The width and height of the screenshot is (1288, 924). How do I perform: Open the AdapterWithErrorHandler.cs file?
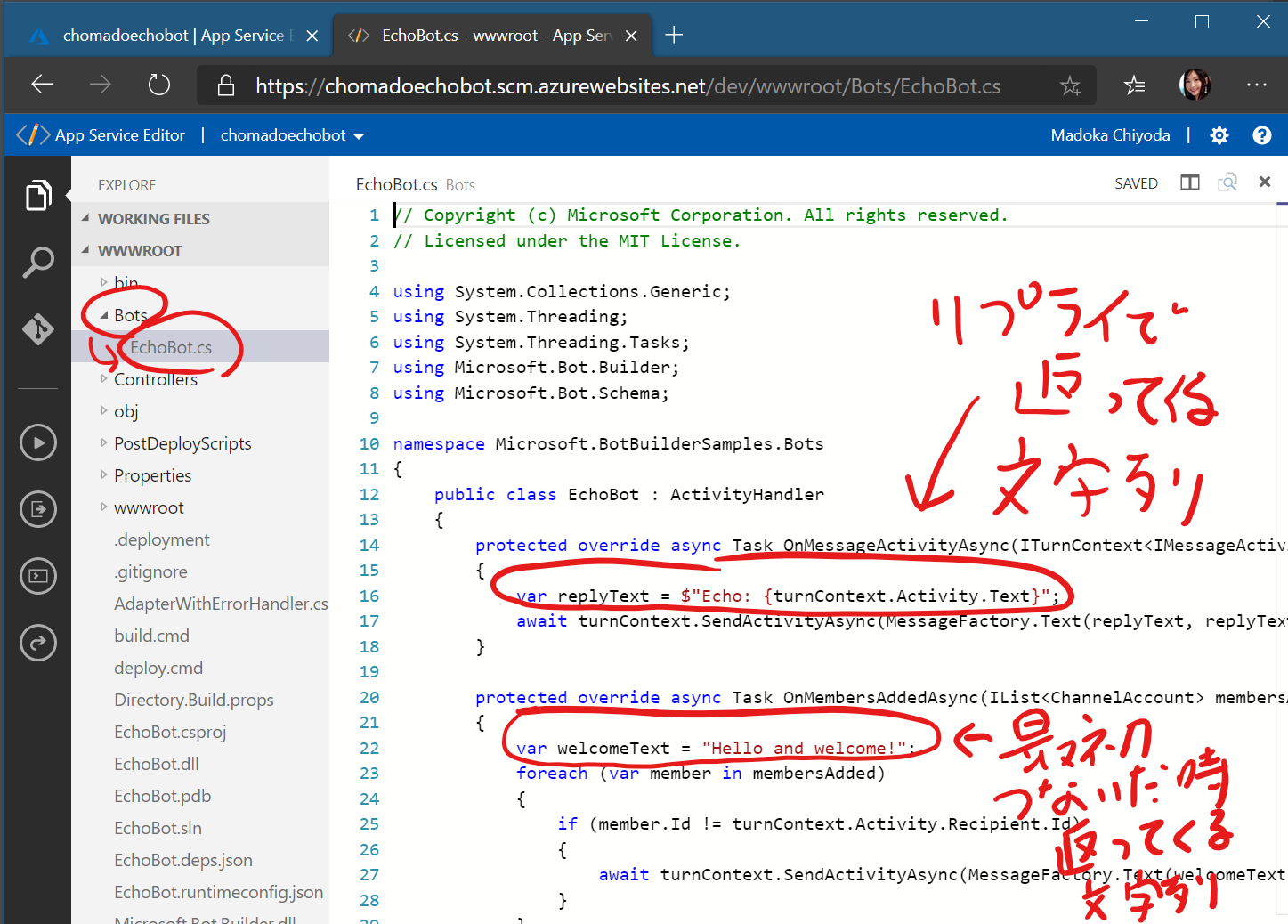pyautogui.click(x=220, y=604)
